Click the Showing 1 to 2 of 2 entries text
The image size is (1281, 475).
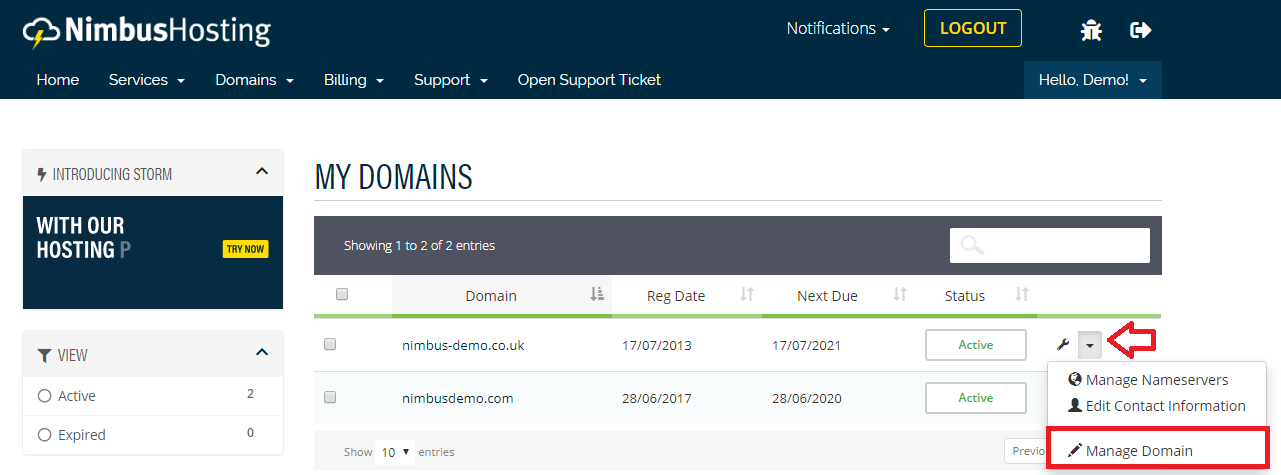419,245
